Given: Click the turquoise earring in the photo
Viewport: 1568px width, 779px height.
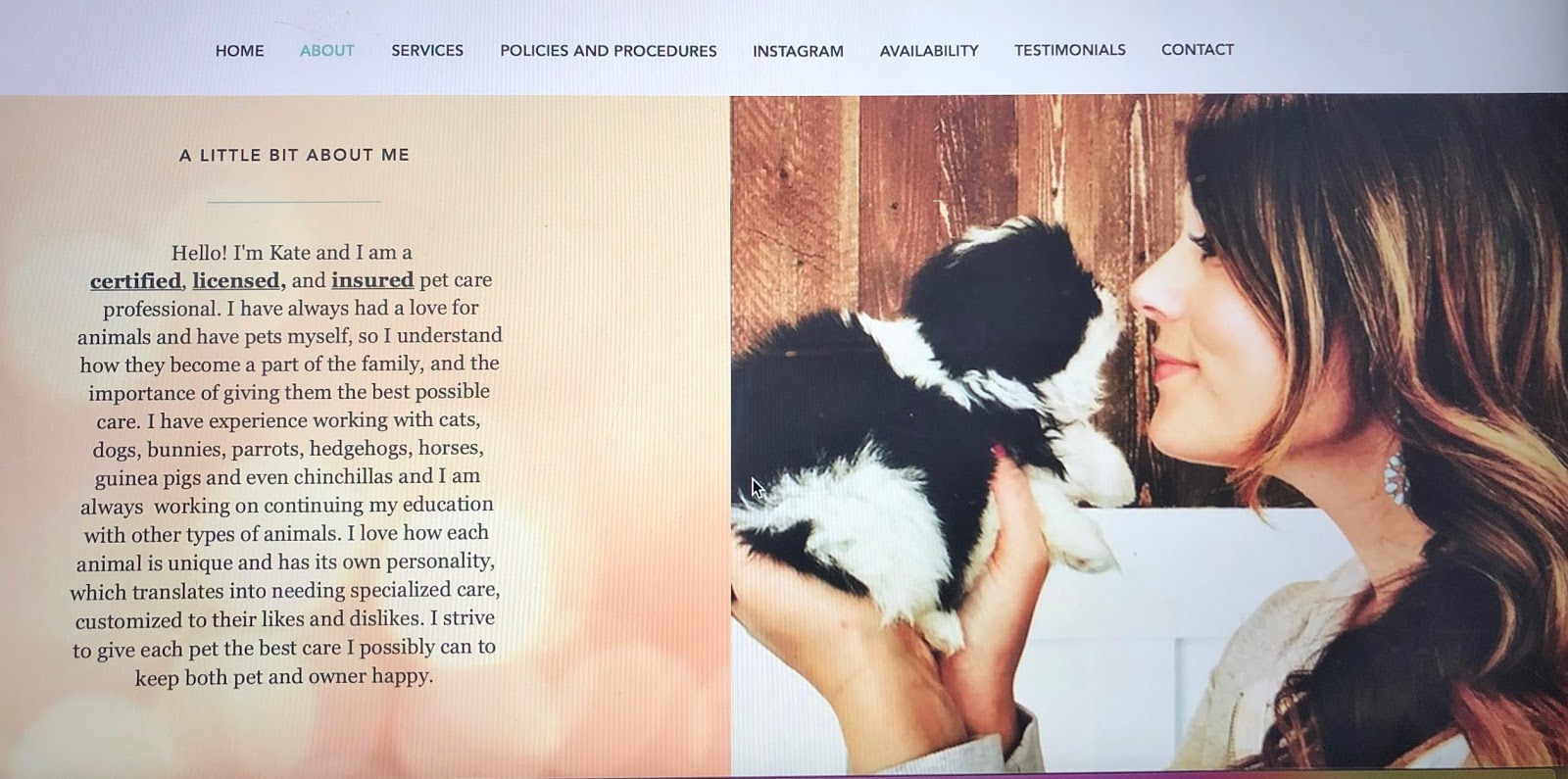Looking at the screenshot, I should click(1394, 470).
